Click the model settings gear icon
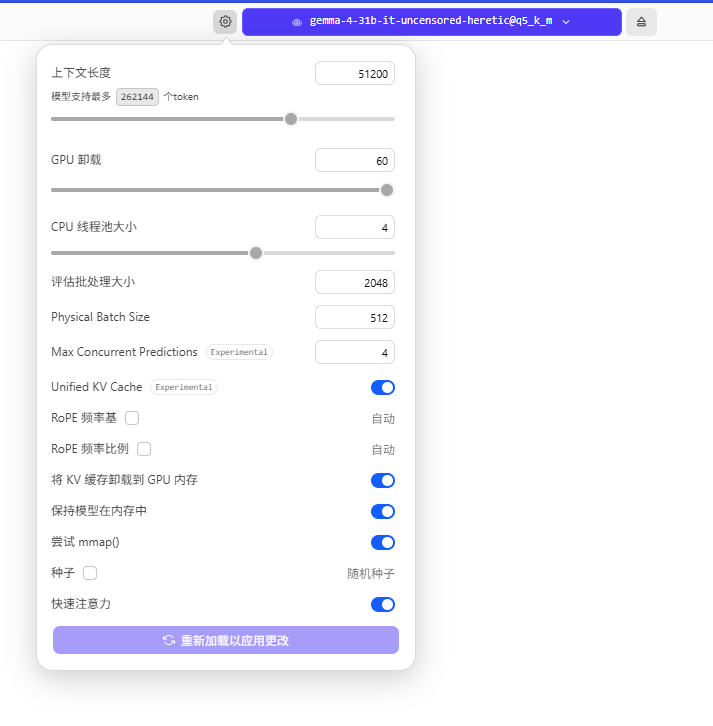Viewport: 713px width, 726px height. tap(225, 22)
